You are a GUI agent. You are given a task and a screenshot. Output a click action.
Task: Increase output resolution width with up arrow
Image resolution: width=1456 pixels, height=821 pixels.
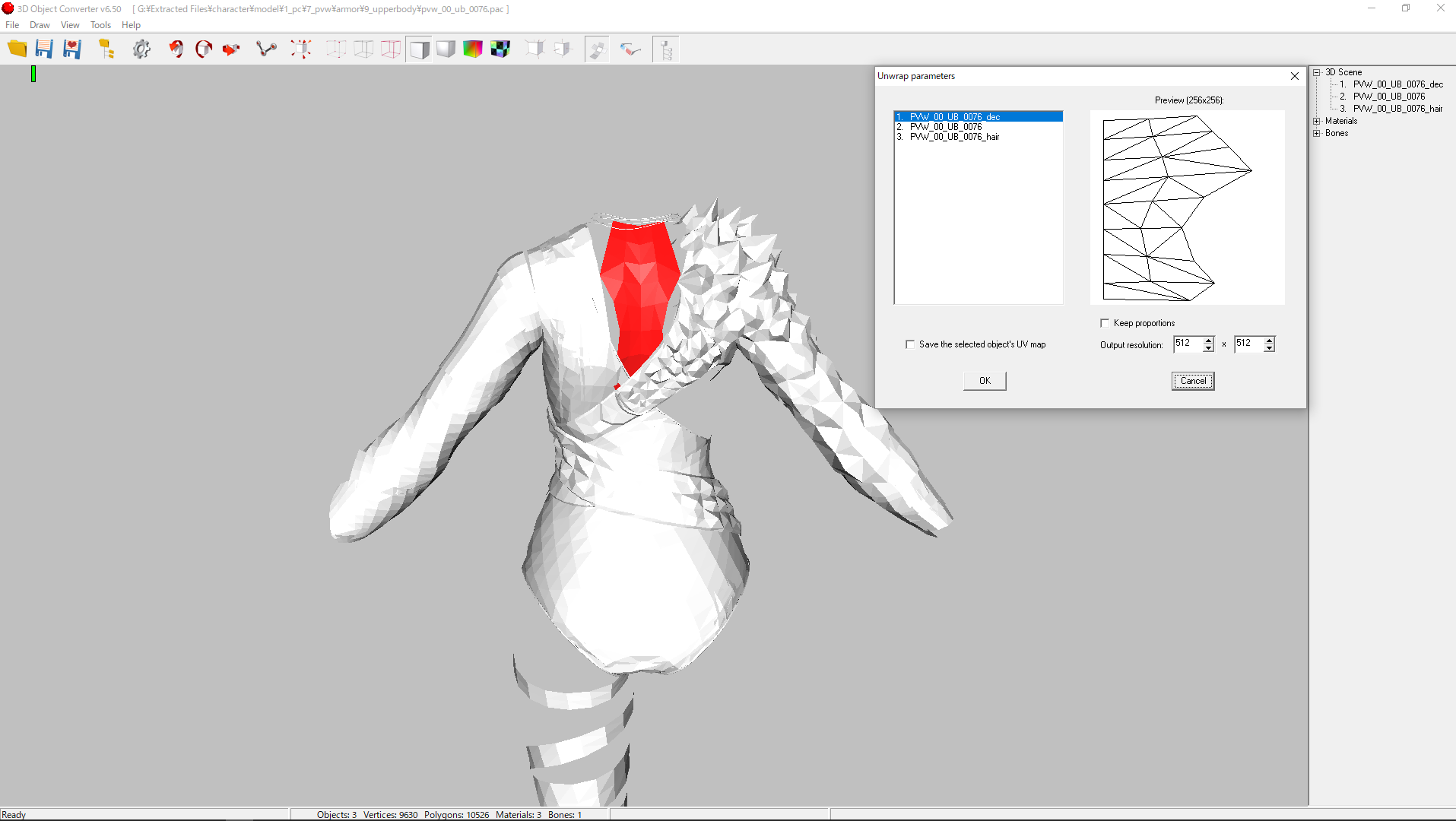pyautogui.click(x=1208, y=340)
